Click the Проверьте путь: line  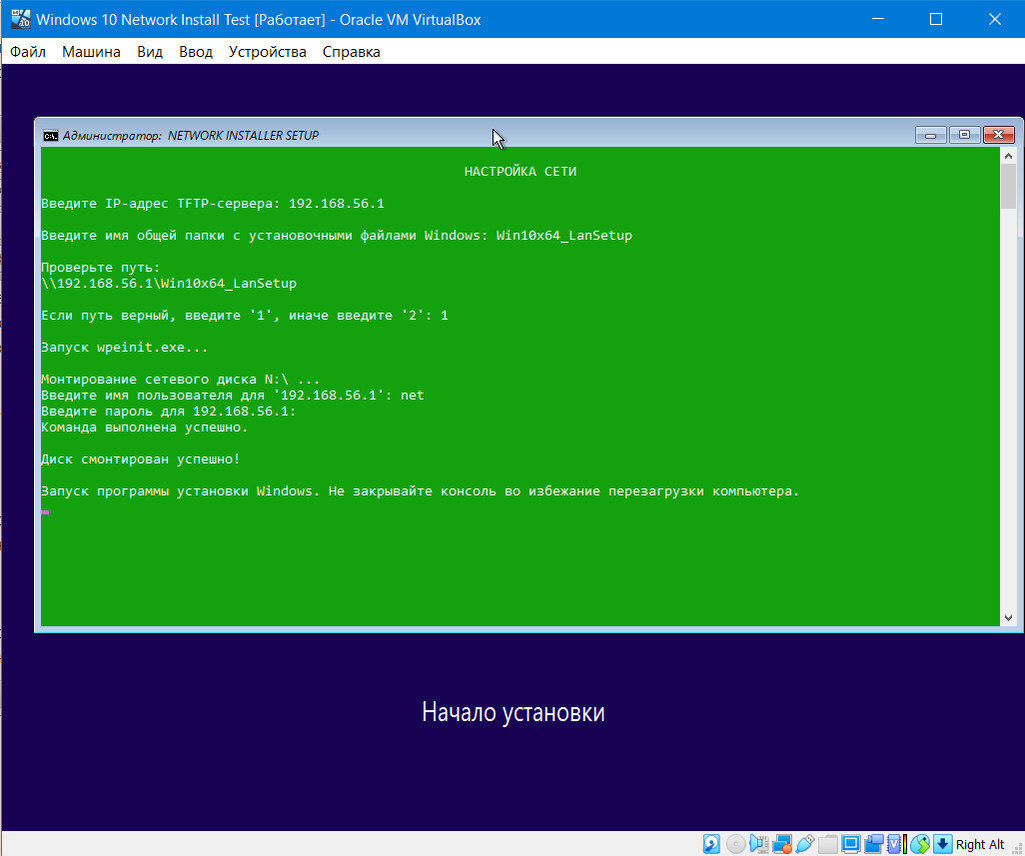(x=101, y=267)
